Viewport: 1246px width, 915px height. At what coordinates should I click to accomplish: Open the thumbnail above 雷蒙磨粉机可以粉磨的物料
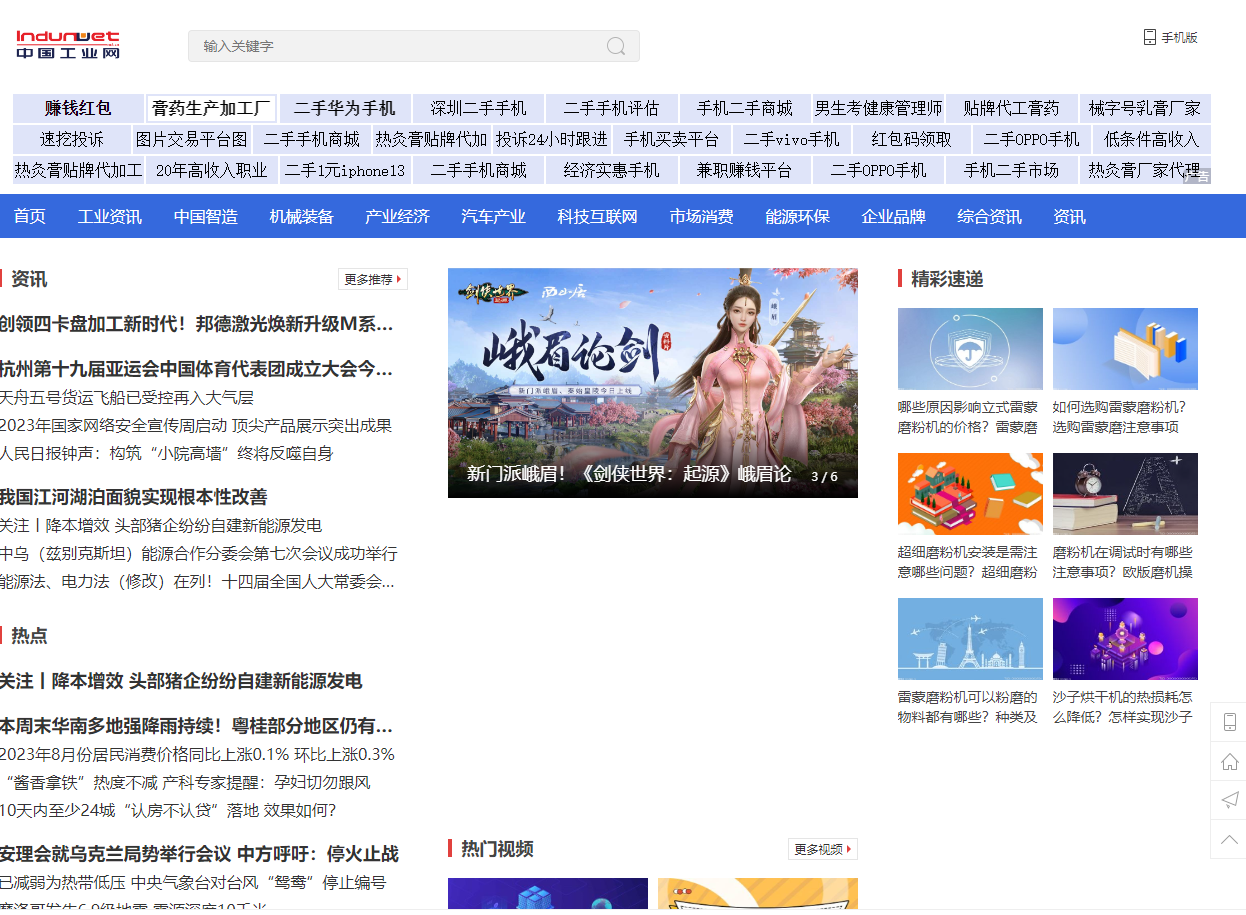(x=970, y=639)
